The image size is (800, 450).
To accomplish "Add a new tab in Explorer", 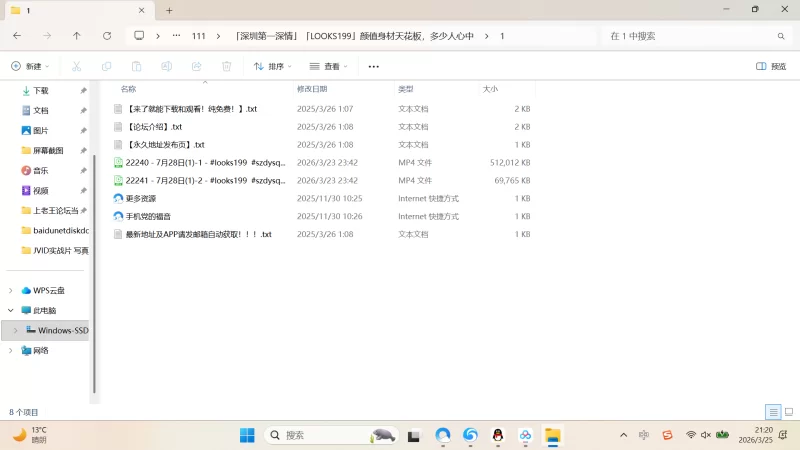I will coord(169,10).
